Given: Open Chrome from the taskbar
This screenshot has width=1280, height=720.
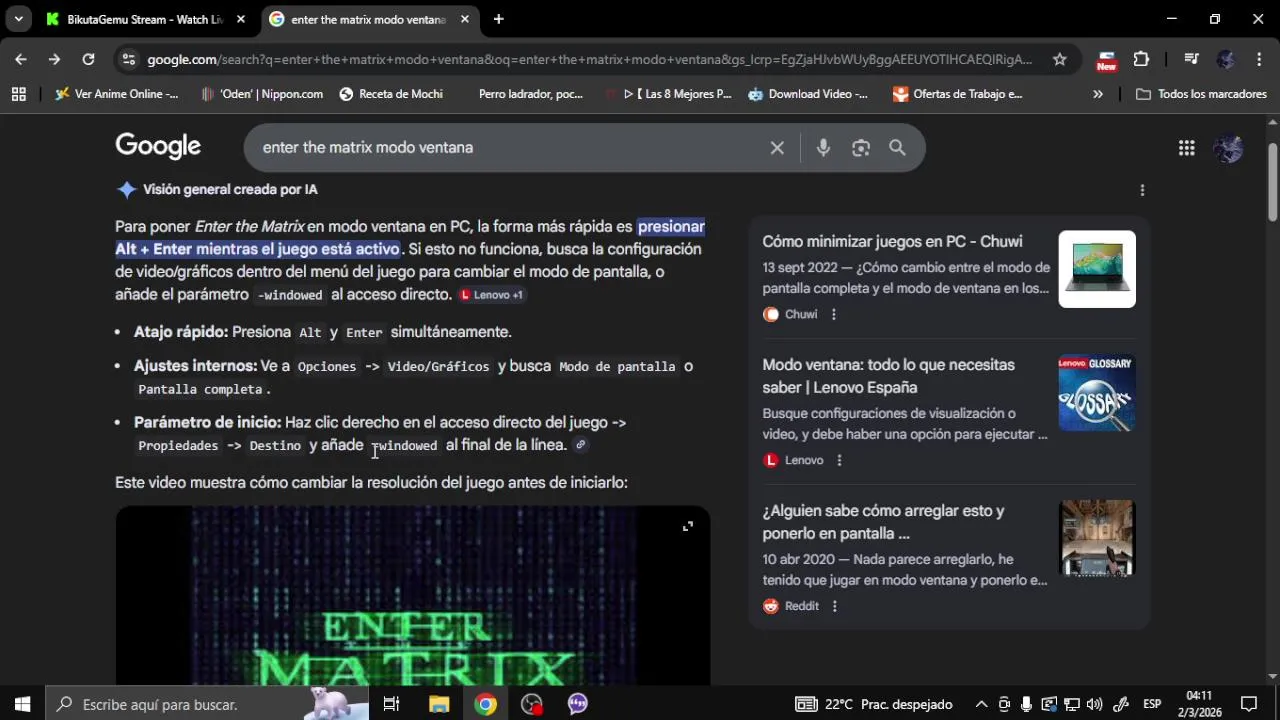Looking at the screenshot, I should tap(485, 704).
